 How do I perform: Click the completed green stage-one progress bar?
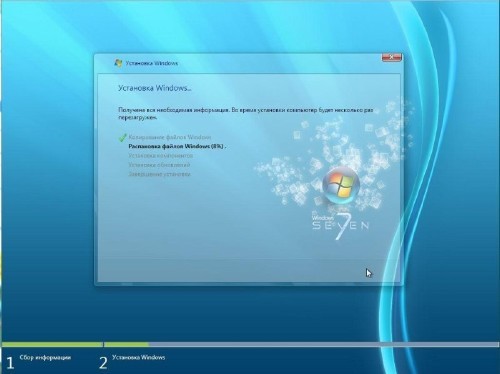(x=52, y=344)
